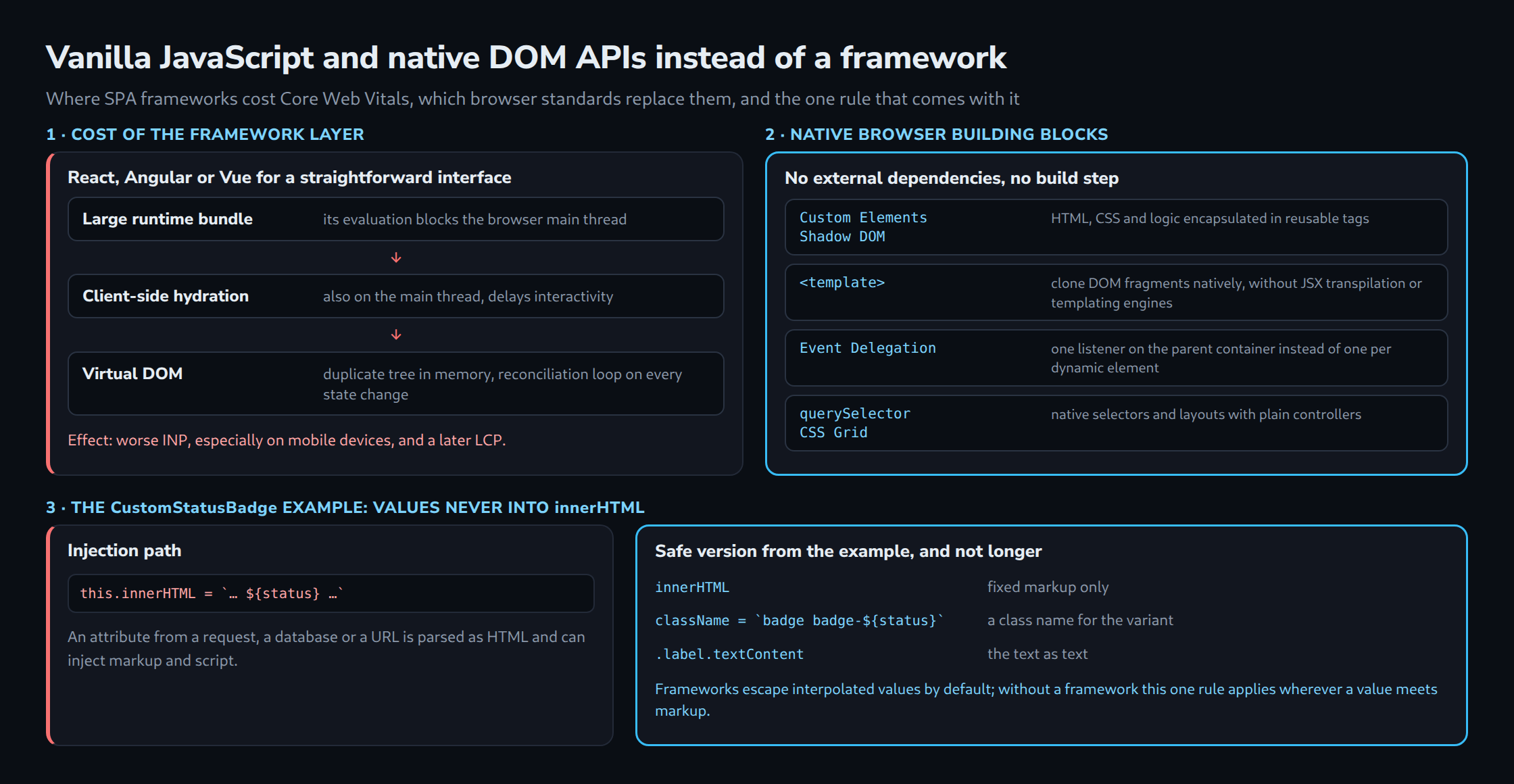Click 'duplicate tree in memory, reconciliation loop' text
Viewport: 1514px width, 784px height.
click(x=502, y=384)
